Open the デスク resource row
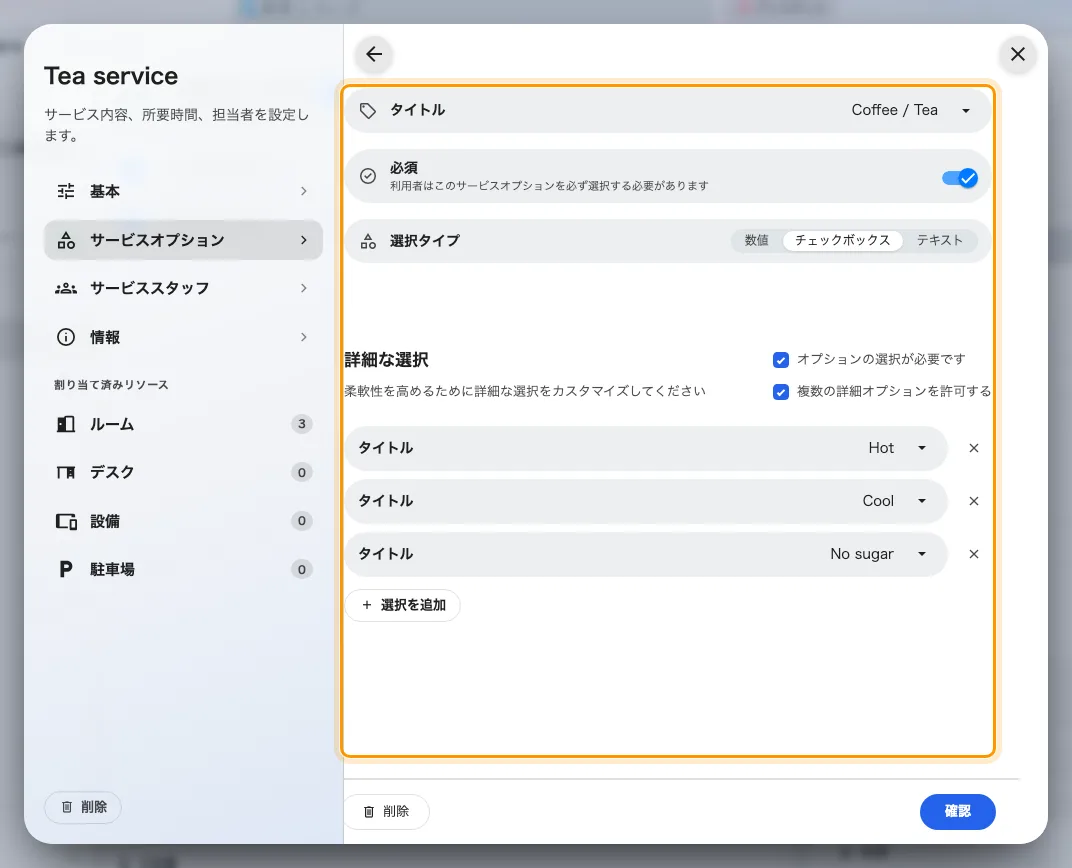The image size is (1072, 868). [183, 472]
